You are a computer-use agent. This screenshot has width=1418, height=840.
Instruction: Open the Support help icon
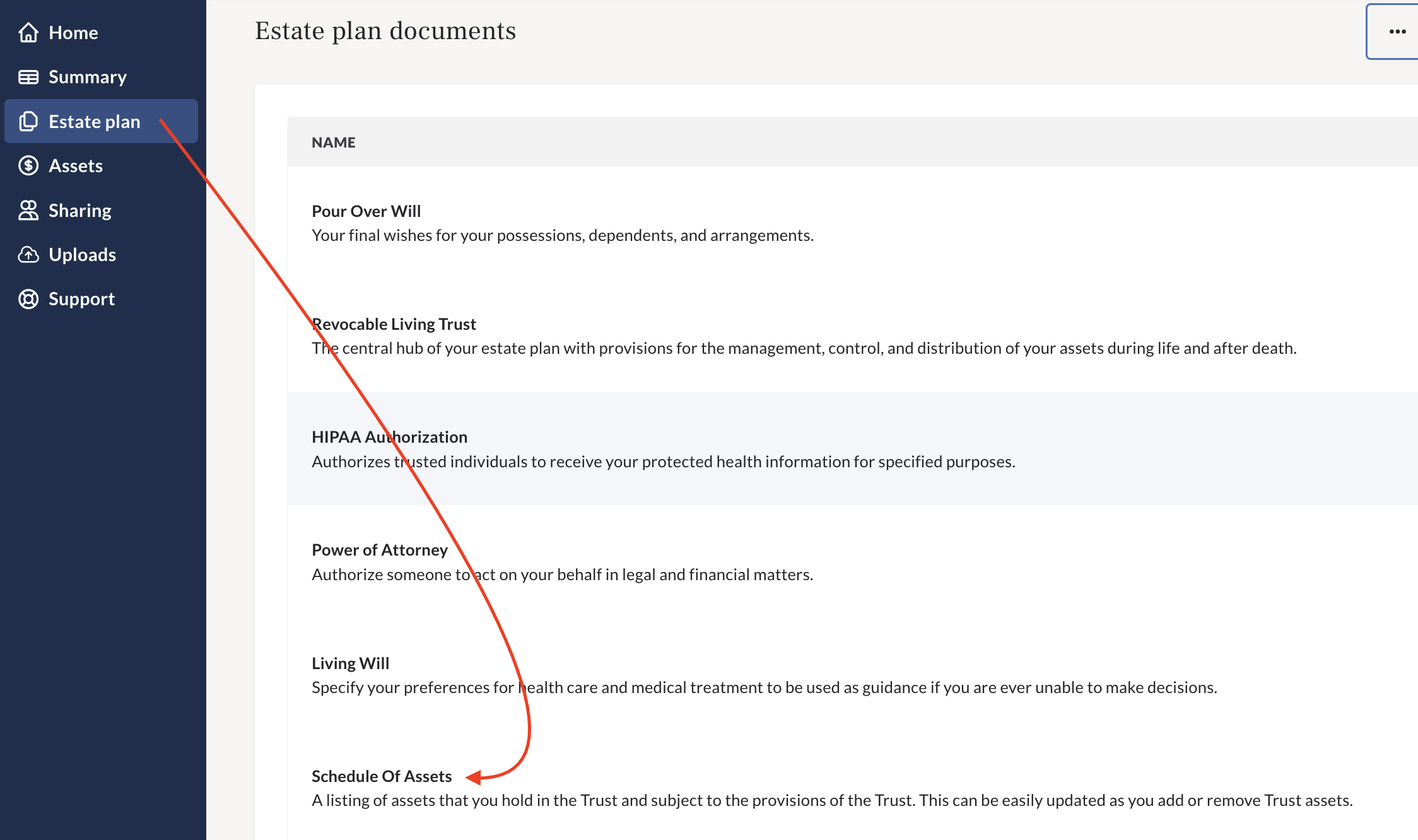(x=28, y=298)
